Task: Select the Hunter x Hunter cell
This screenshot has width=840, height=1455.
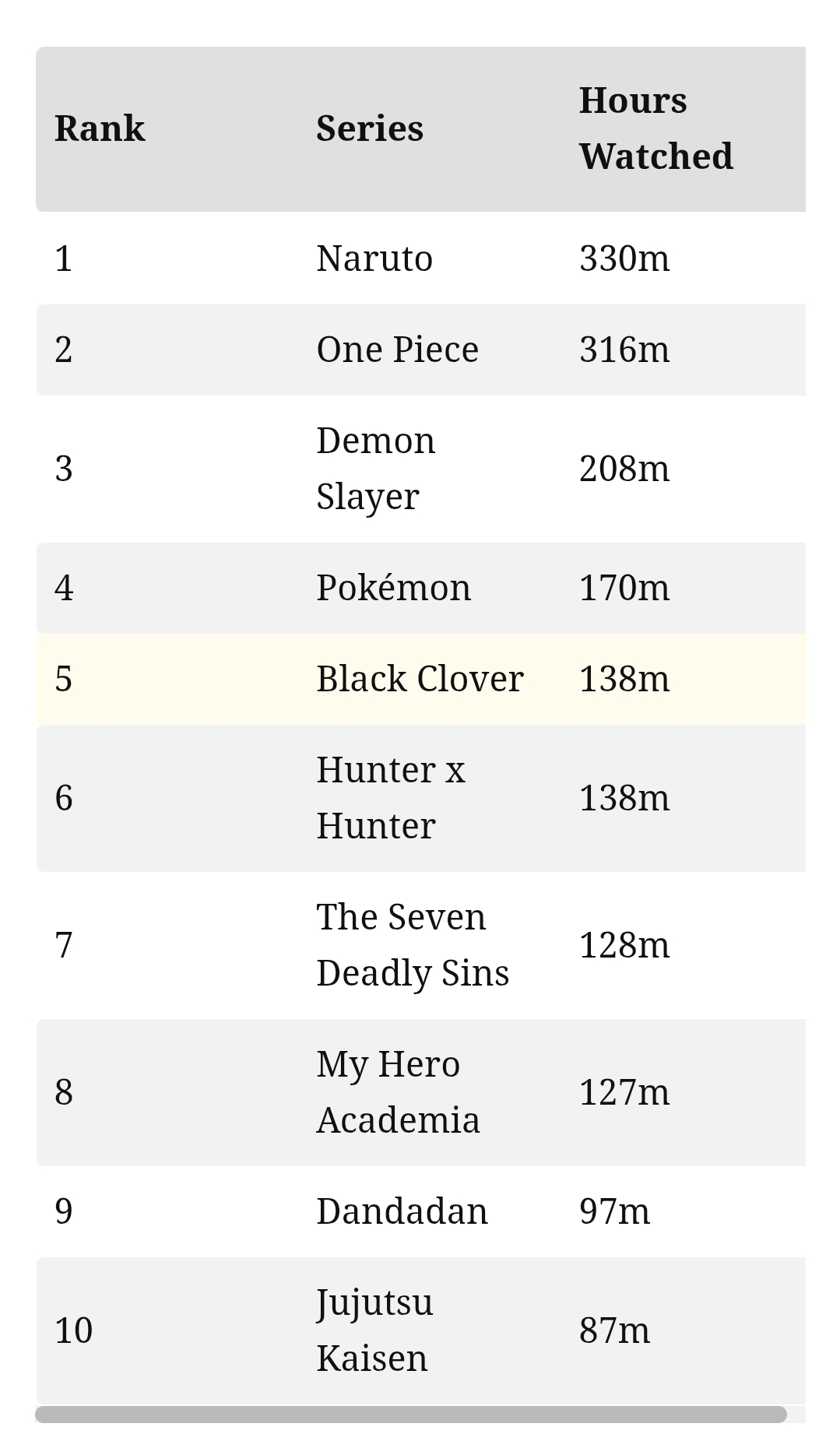Action: click(x=390, y=798)
